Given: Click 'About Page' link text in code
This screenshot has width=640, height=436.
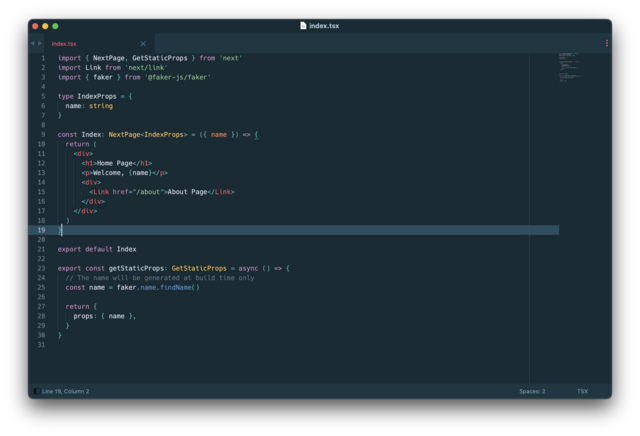Looking at the screenshot, I should (x=187, y=192).
